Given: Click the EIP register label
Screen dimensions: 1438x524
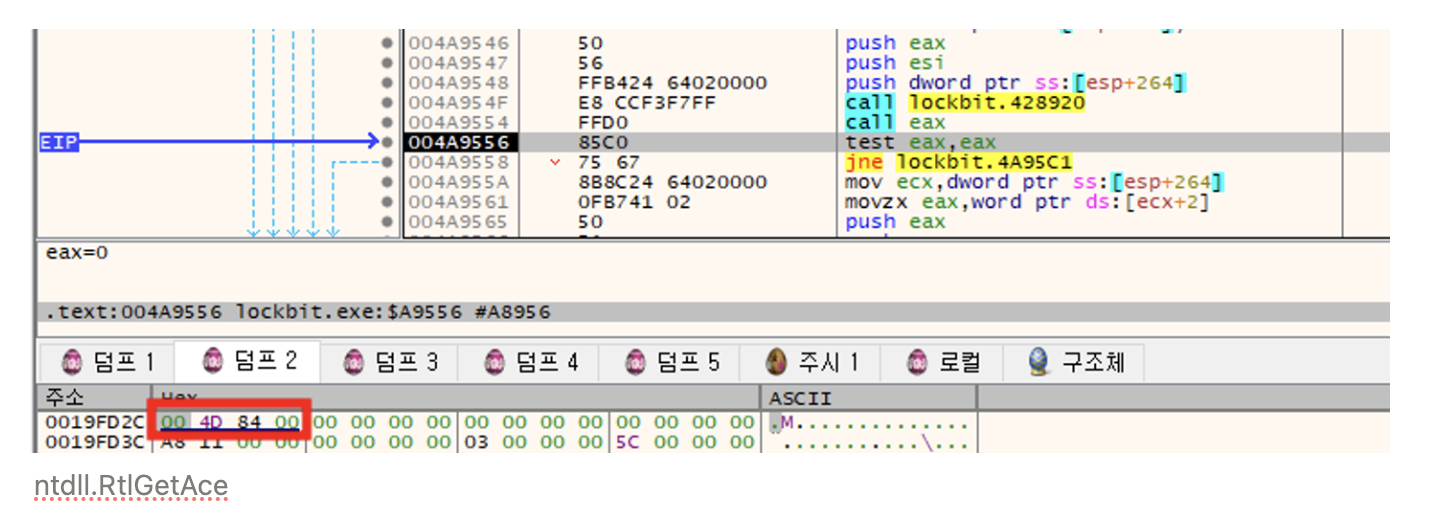Looking at the screenshot, I should pyautogui.click(x=59, y=142).
